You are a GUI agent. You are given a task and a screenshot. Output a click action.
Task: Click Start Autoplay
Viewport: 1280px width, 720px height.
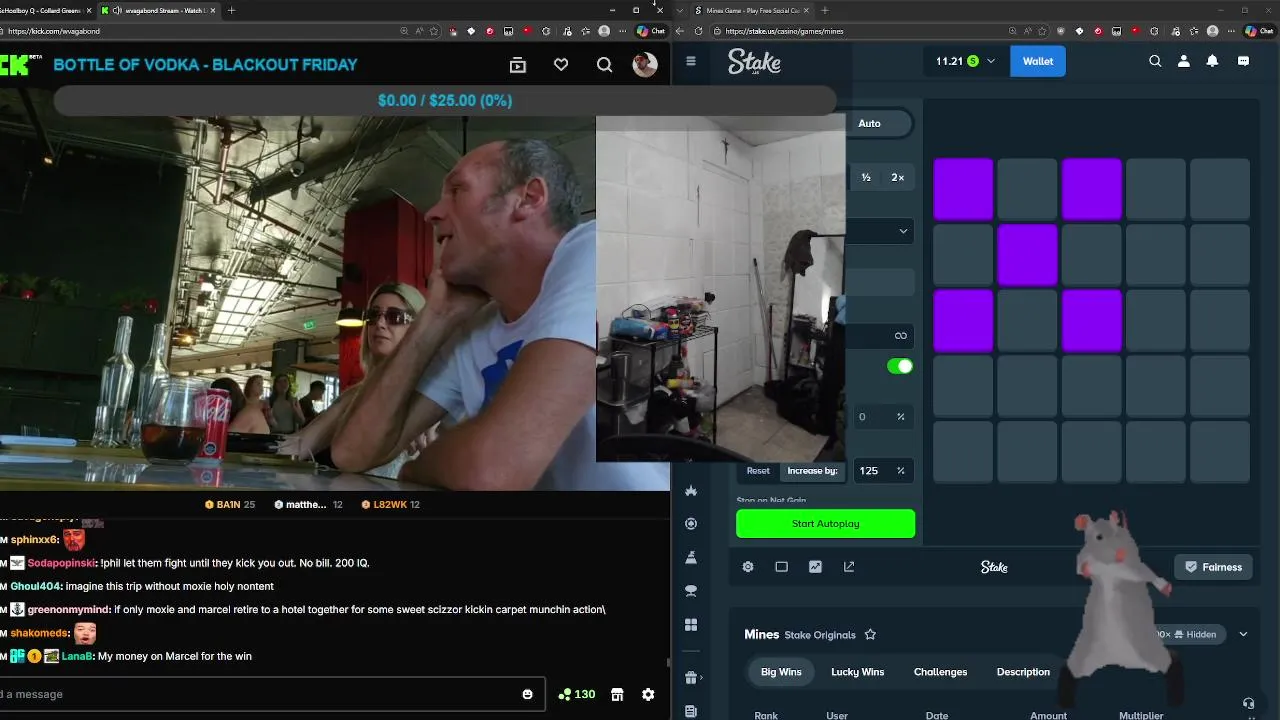(825, 524)
